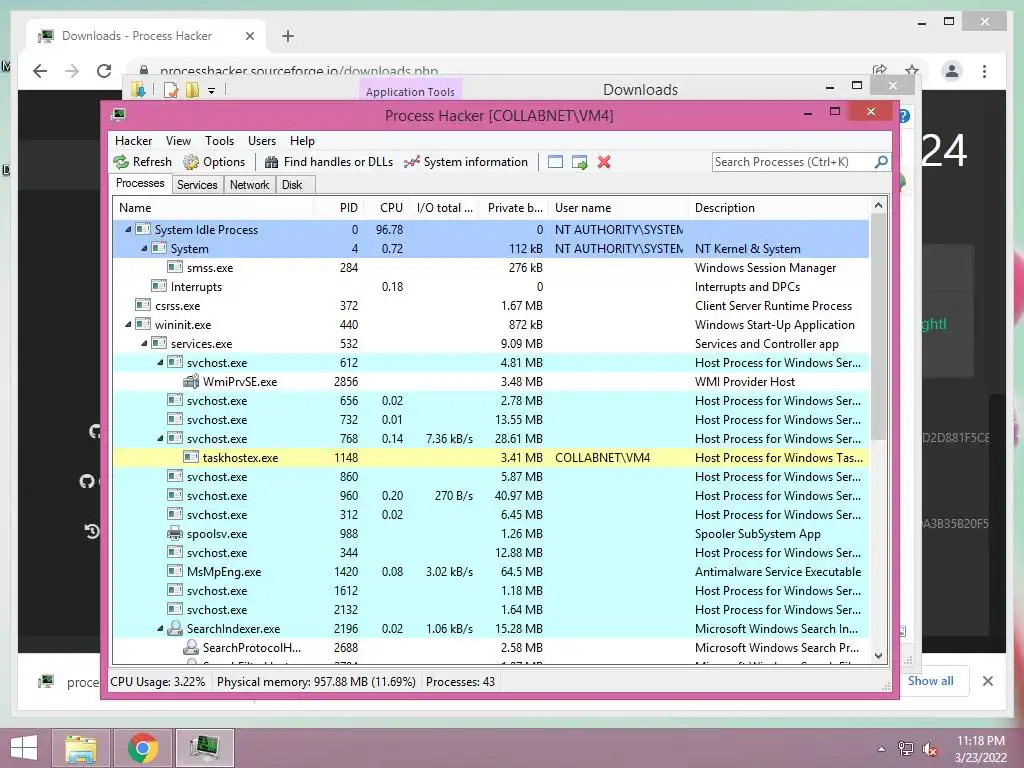Click the SearchIndexer.exe icon

tap(174, 628)
